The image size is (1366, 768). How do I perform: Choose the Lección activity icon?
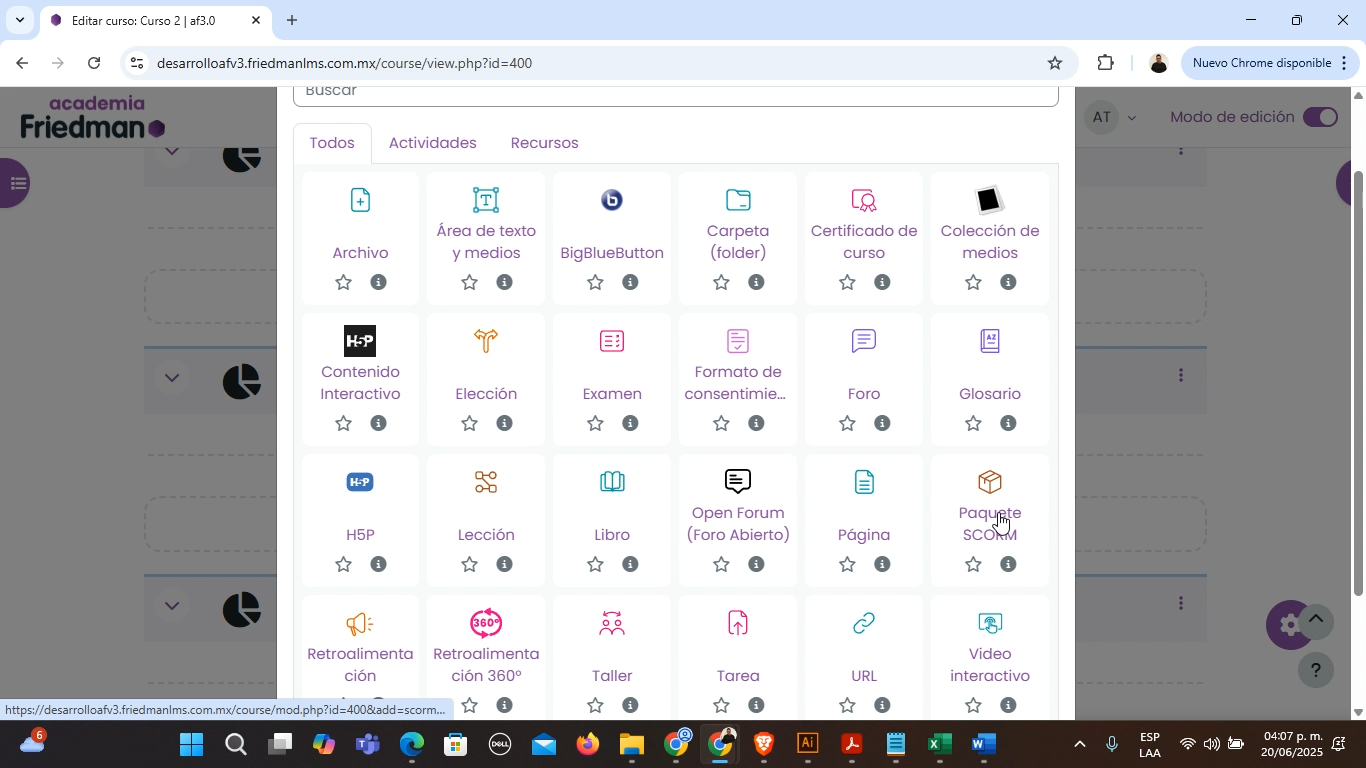pyautogui.click(x=486, y=482)
